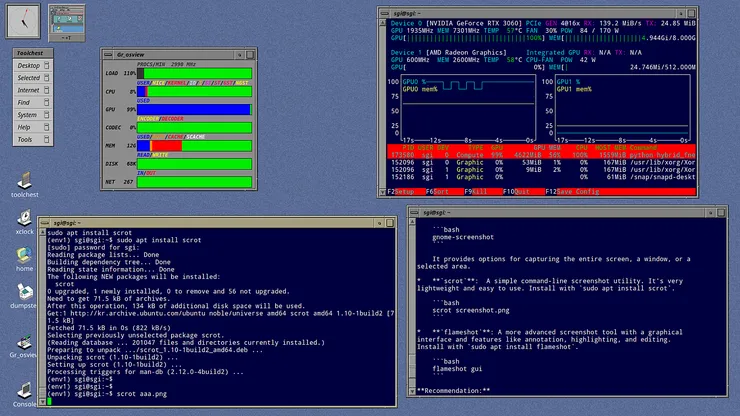
Task: Tear off the Internet menu box
Action: (x=46, y=90)
